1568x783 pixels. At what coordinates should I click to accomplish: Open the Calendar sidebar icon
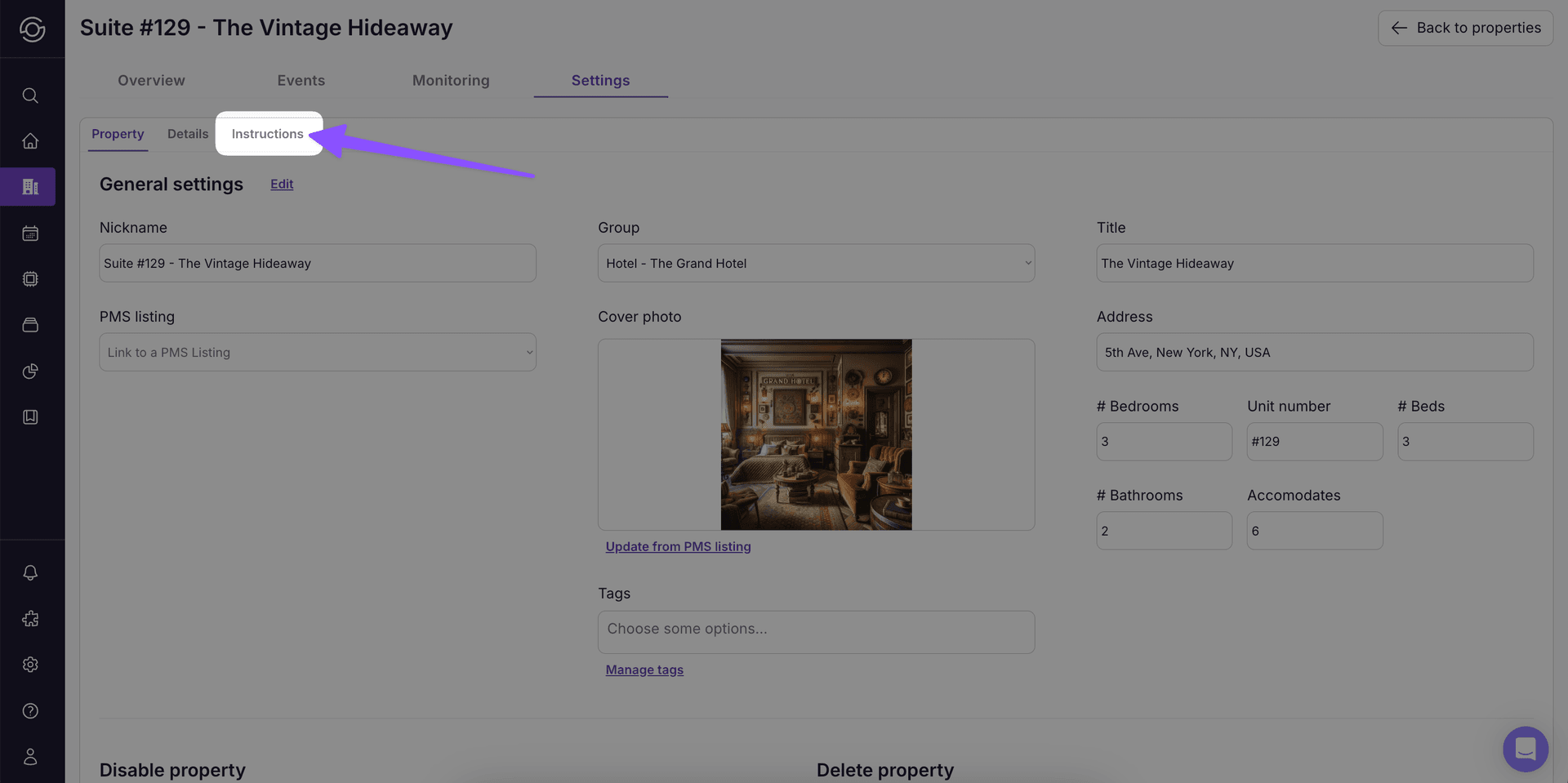point(30,233)
